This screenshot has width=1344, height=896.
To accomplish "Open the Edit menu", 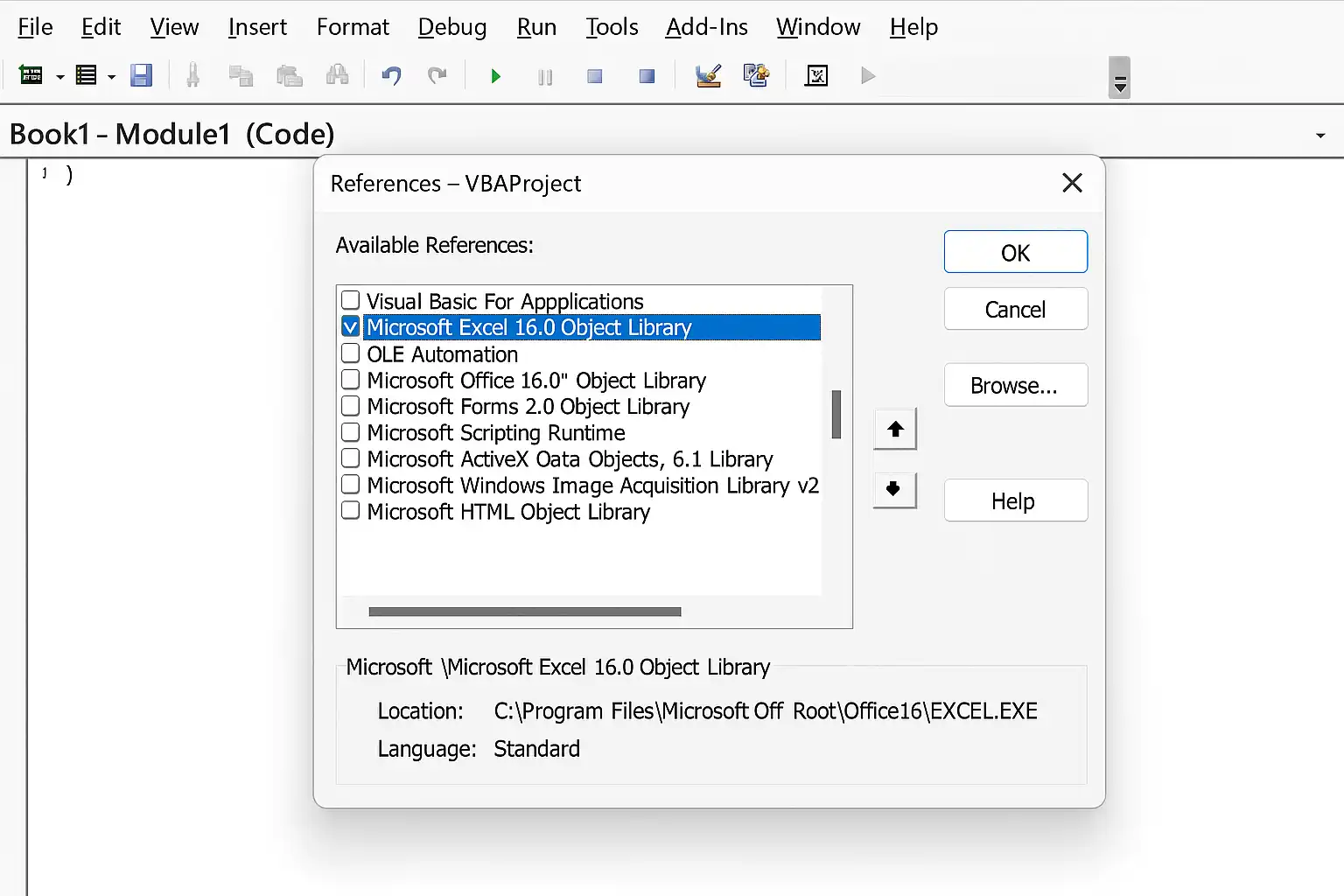I will pos(101,27).
